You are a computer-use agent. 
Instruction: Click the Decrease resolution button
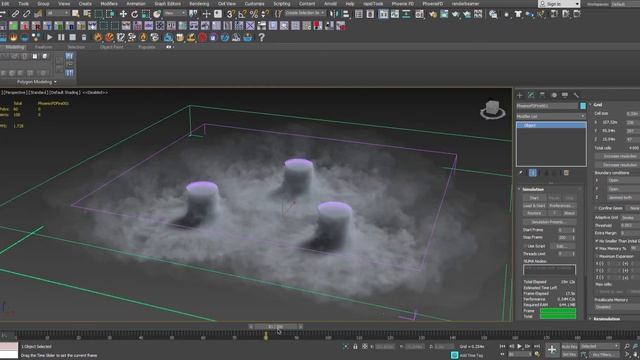(618, 165)
